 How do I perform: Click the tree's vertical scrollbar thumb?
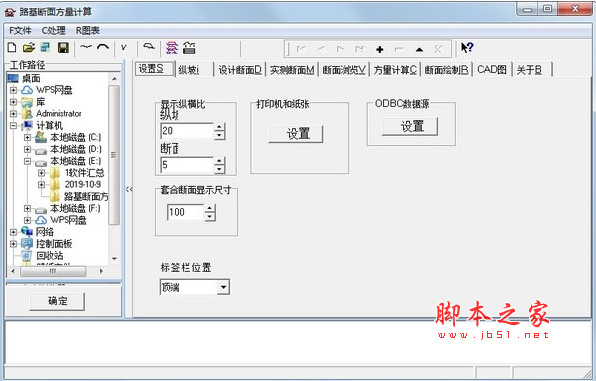[114, 154]
